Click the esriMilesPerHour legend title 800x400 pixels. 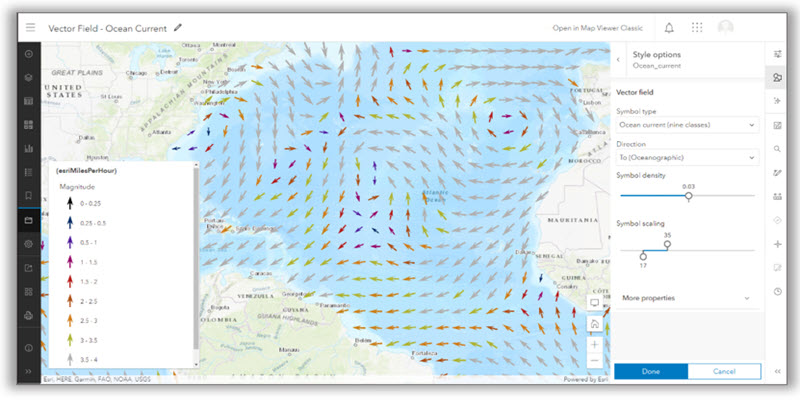coord(86,171)
